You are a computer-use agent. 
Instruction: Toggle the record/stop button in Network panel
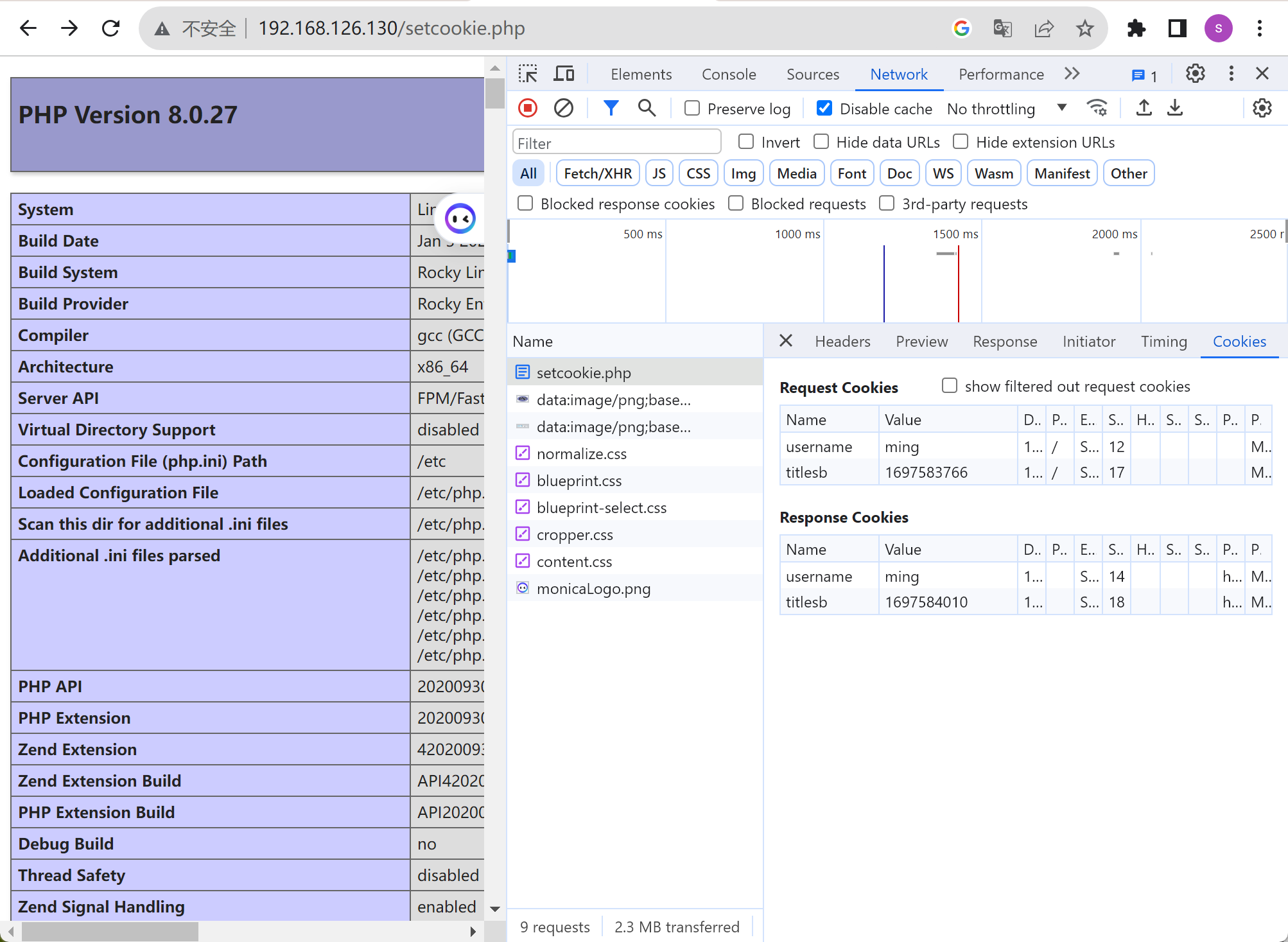pos(528,108)
